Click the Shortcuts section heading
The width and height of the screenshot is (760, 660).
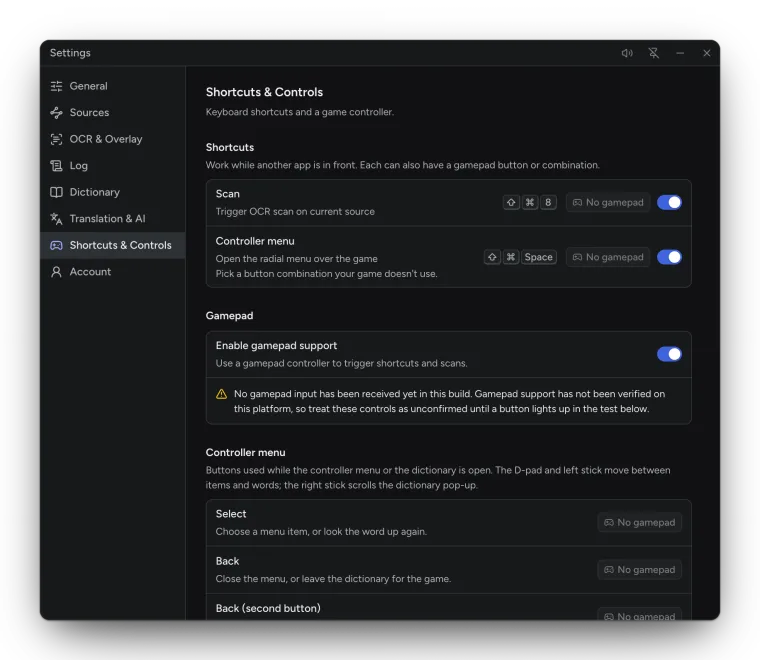230,147
